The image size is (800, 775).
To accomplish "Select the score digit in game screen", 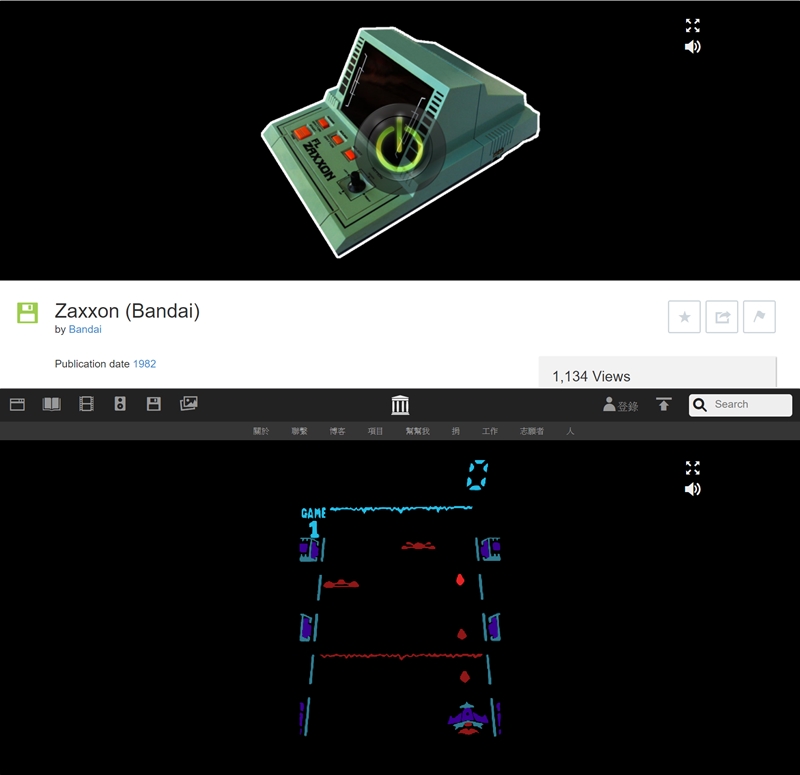I will (x=477, y=475).
